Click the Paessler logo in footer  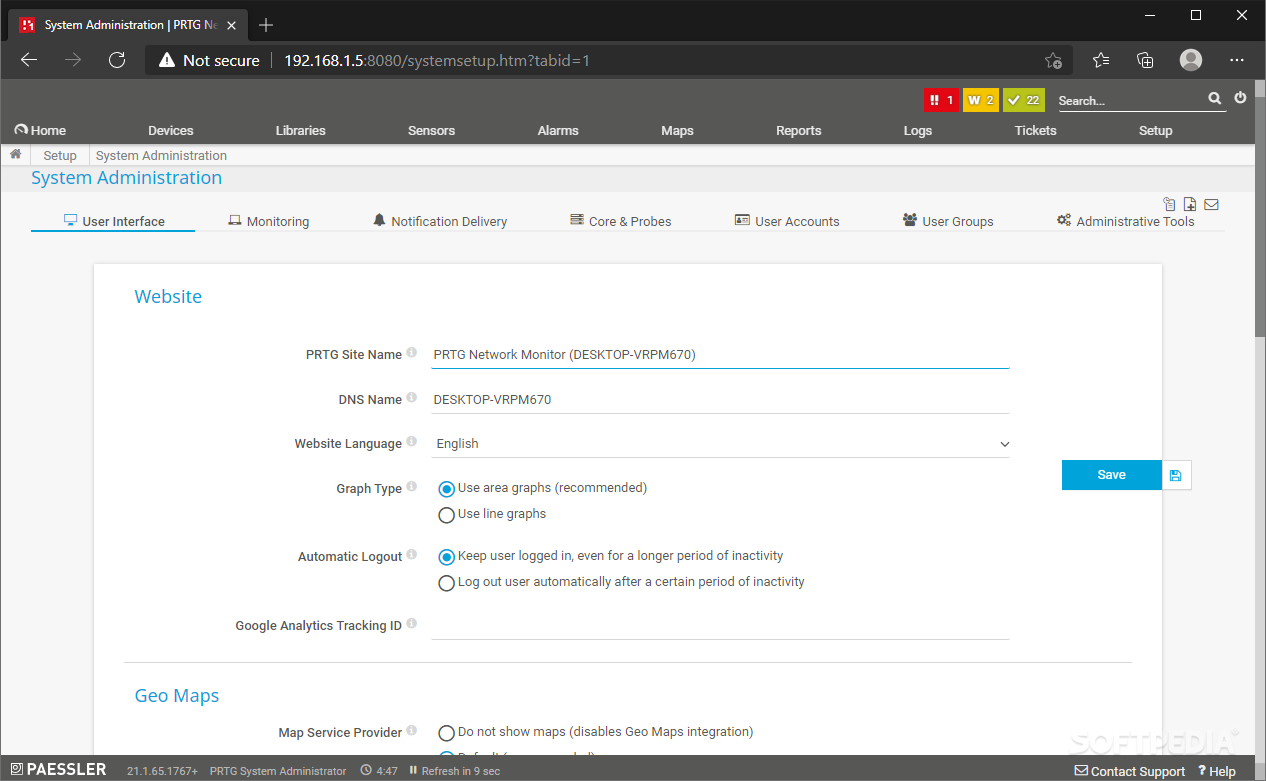58,769
